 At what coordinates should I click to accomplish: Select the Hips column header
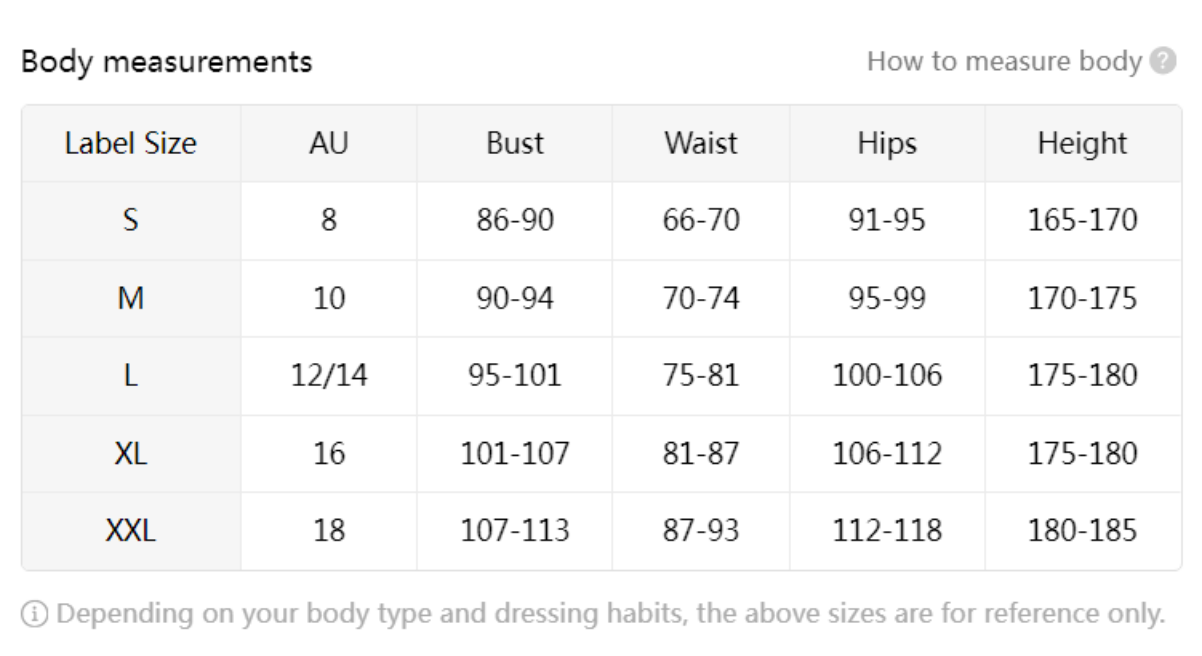(x=887, y=143)
